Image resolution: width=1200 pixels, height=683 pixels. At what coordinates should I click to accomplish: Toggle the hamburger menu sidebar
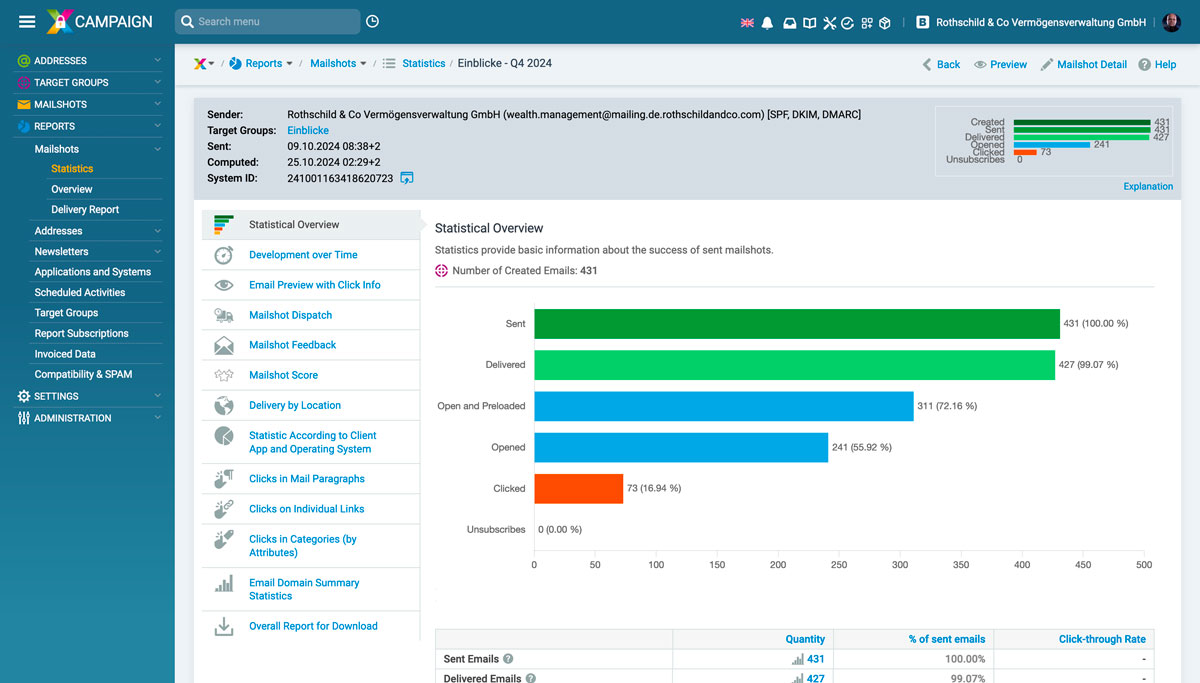(x=27, y=21)
